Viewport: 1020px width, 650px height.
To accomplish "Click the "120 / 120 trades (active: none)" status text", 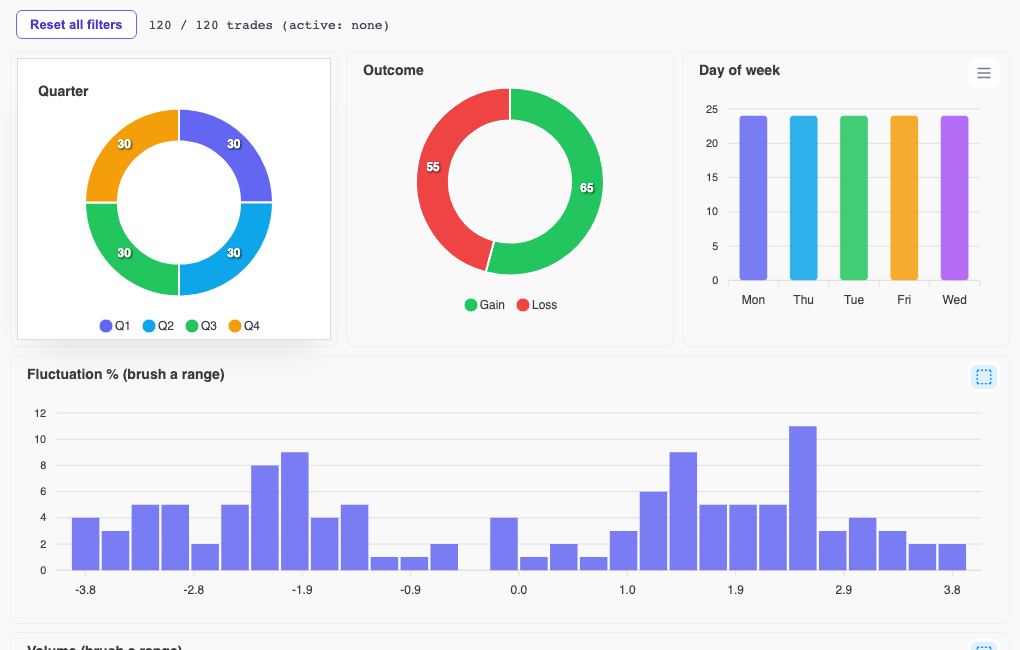I will [x=269, y=25].
